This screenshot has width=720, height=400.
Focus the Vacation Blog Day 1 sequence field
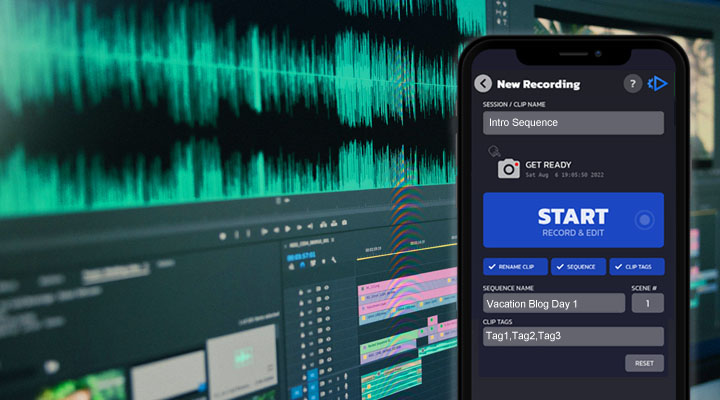(x=554, y=304)
